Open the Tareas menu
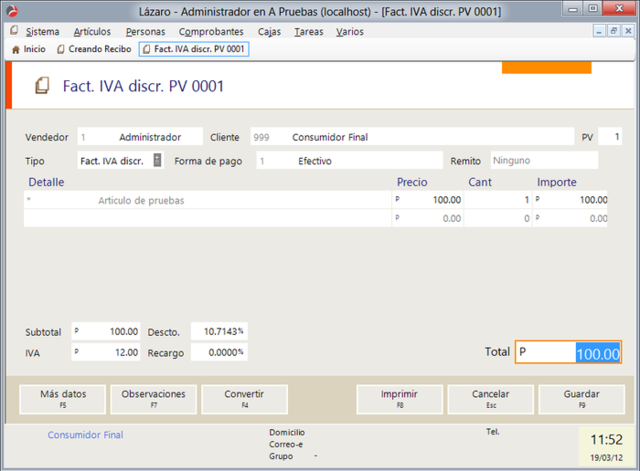The width and height of the screenshot is (640, 471). click(x=309, y=31)
